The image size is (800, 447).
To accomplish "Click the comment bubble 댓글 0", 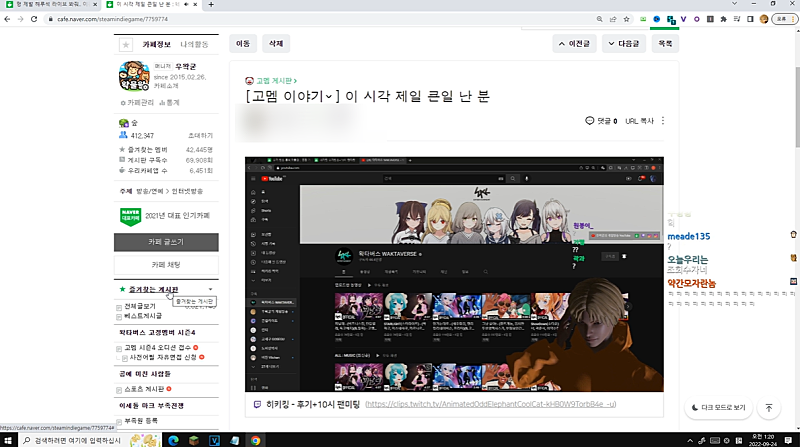I will point(601,121).
